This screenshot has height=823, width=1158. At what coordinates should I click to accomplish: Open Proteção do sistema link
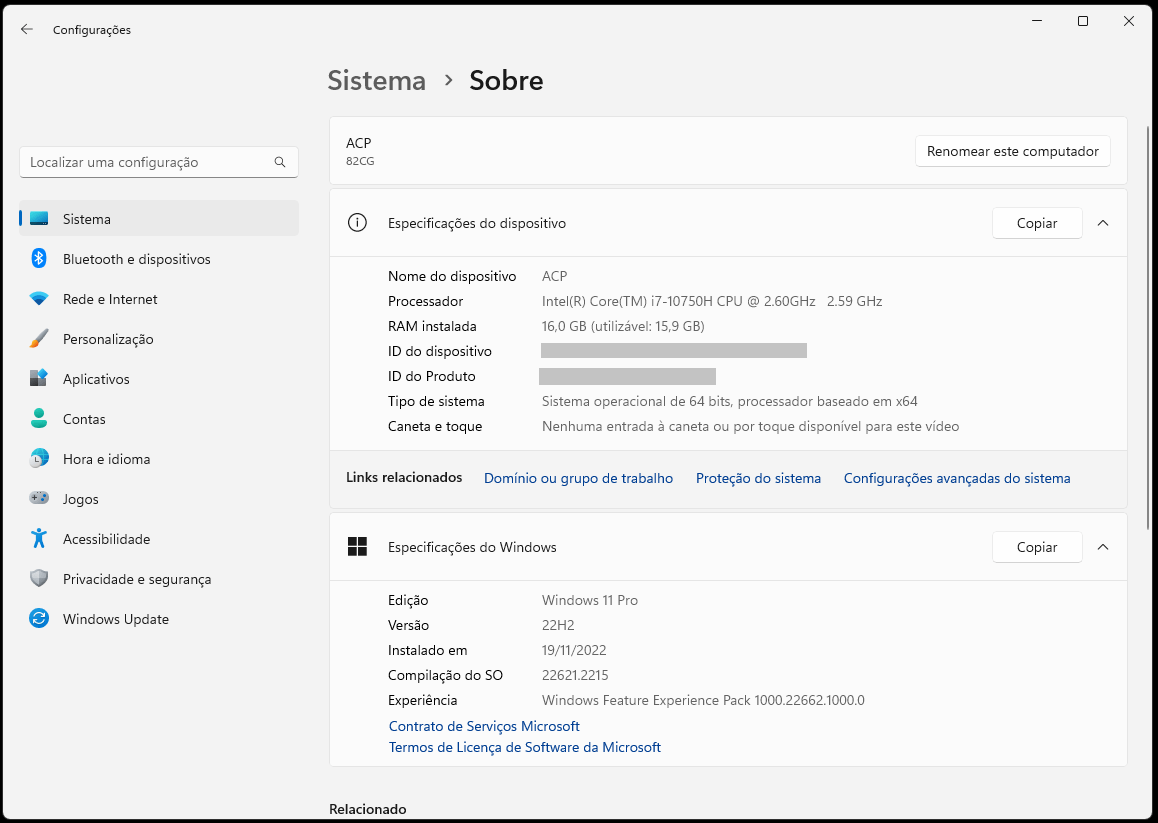[758, 478]
